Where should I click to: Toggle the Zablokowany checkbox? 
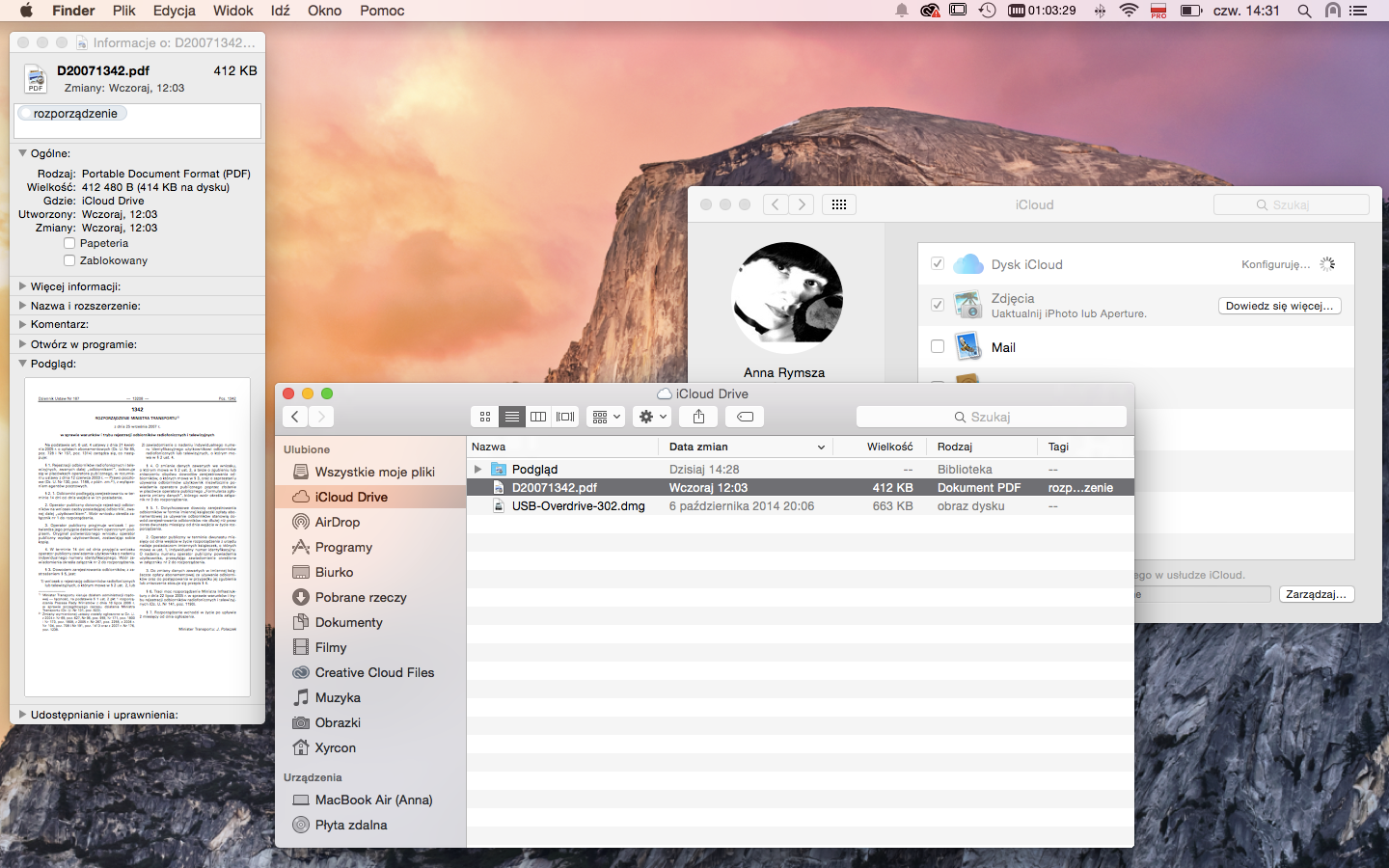69,260
